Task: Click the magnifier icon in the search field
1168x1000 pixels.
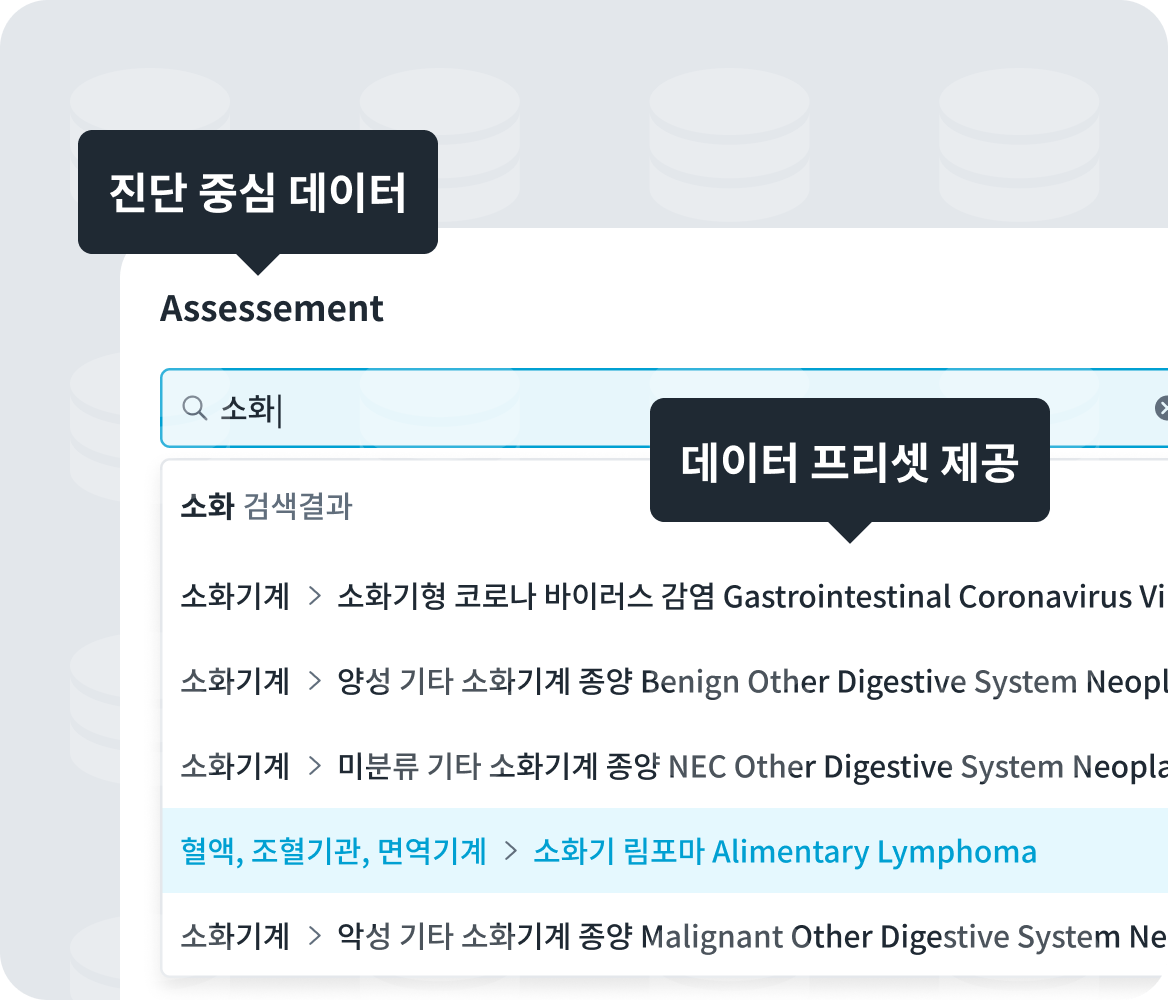Action: click(194, 407)
